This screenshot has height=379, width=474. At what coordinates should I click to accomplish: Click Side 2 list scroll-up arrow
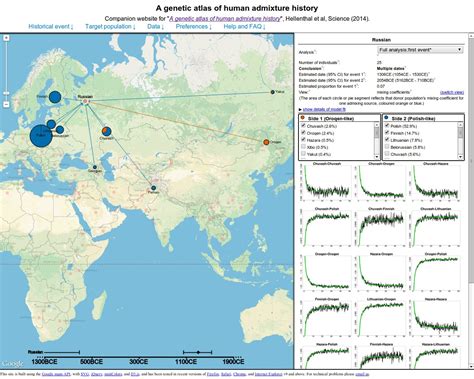click(461, 125)
